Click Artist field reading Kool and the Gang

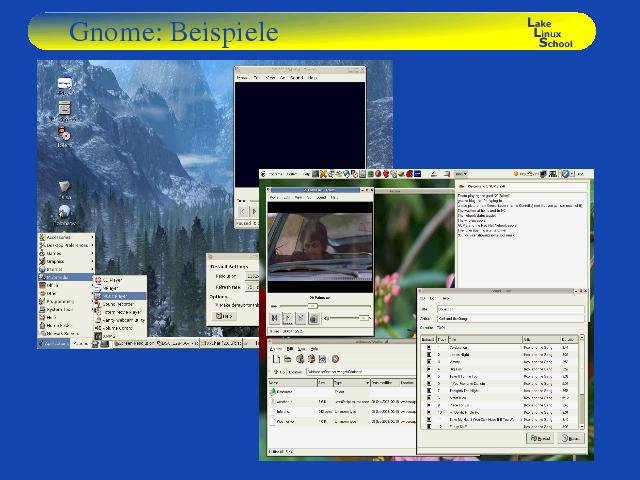click(x=511, y=318)
